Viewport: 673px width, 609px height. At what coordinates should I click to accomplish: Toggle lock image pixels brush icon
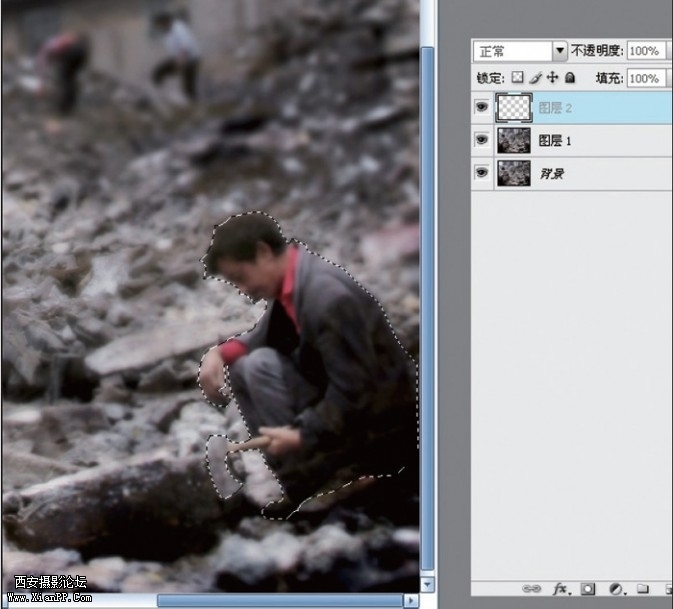[535, 78]
